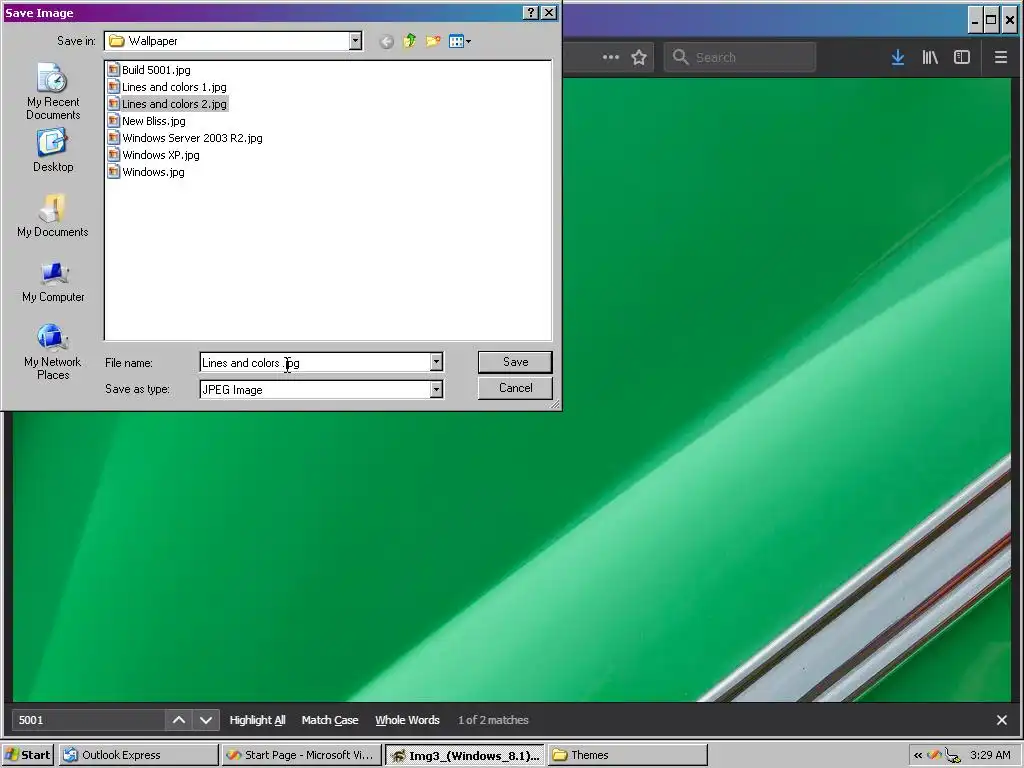Close the find bar
Viewport: 1024px width, 768px height.
pyautogui.click(x=1002, y=720)
